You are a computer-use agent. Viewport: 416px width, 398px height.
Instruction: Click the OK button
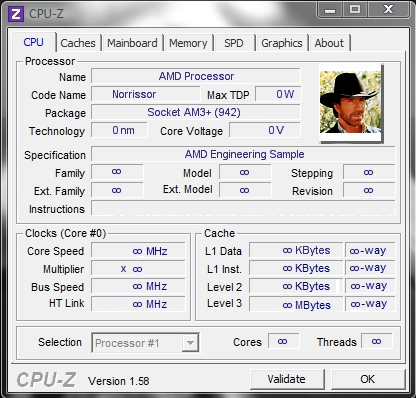368,379
